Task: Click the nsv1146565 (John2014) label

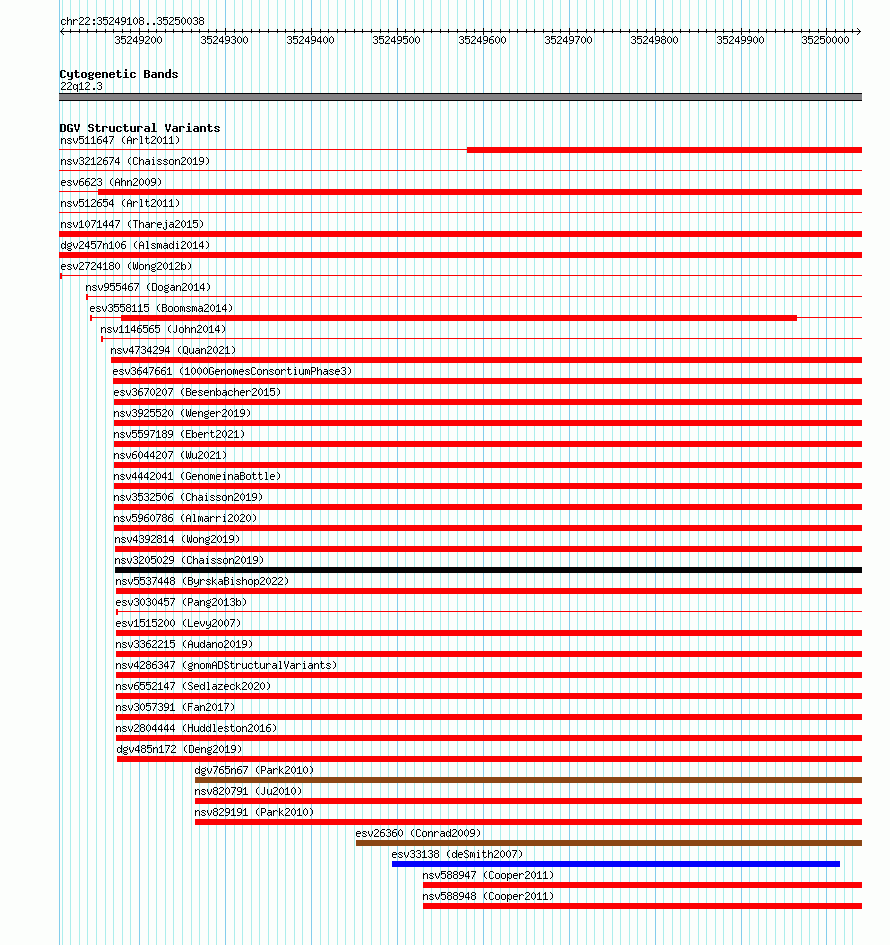Action: (163, 329)
